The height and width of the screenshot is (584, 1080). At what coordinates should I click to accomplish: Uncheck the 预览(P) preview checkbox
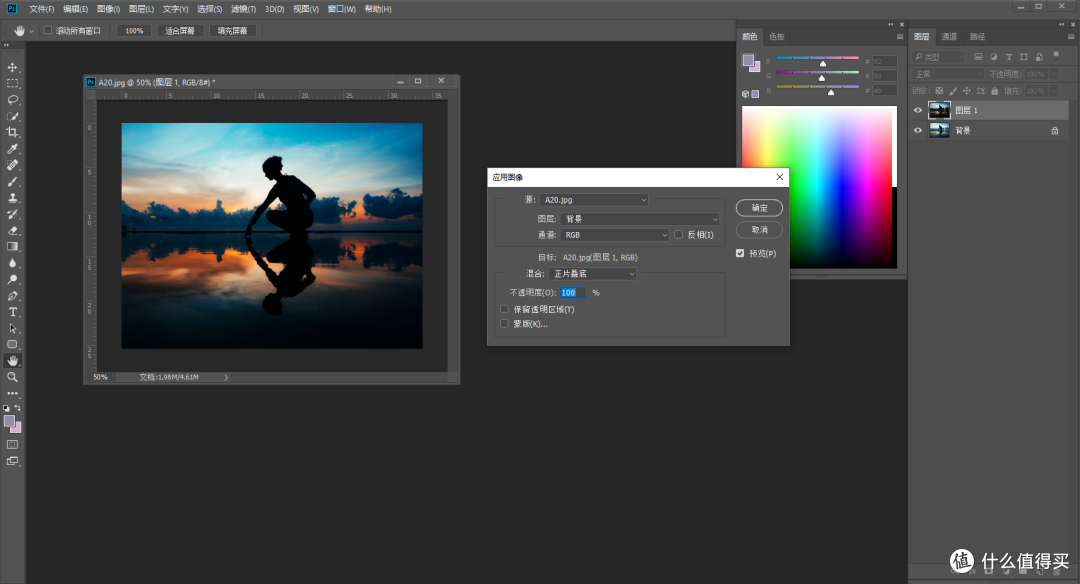pyautogui.click(x=741, y=253)
